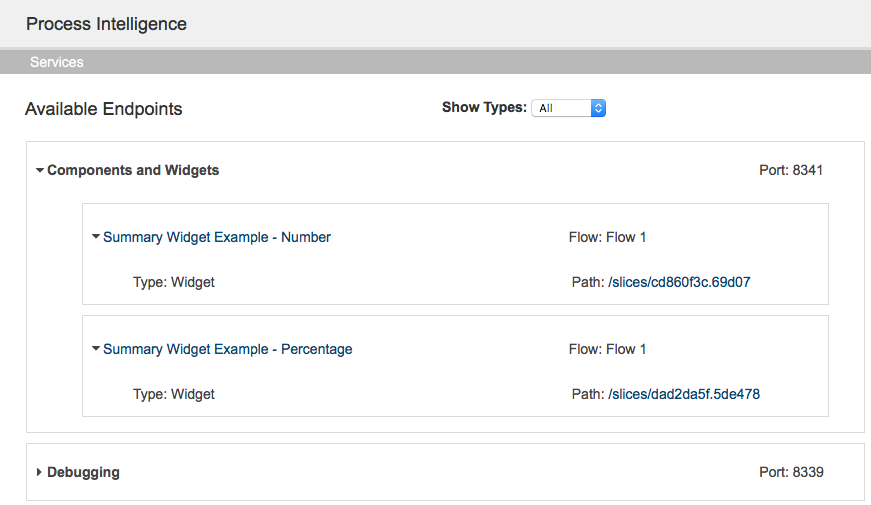Collapse the Summary Widget Example - Number triangle

pos(96,237)
